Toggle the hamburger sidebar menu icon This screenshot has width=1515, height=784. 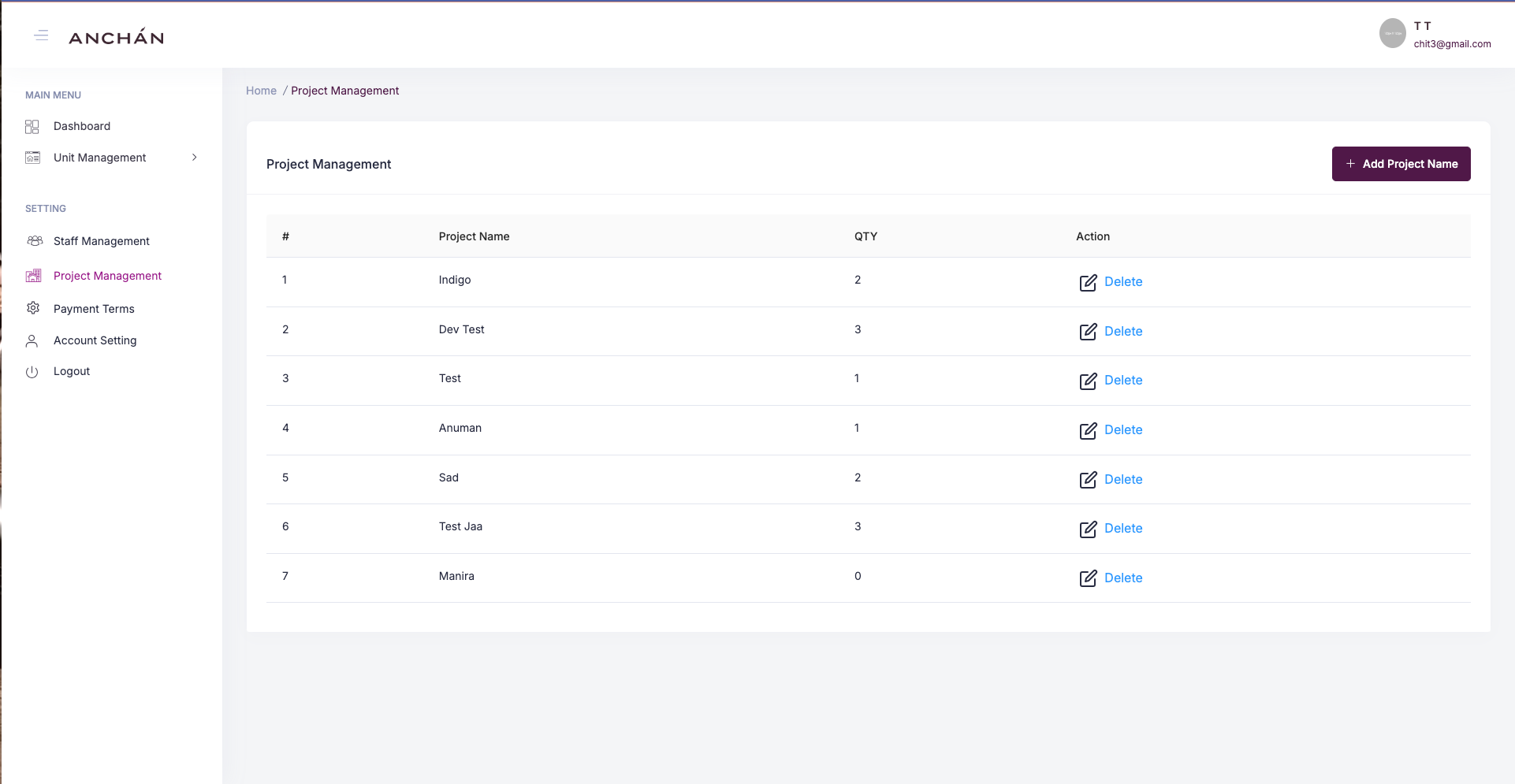point(41,35)
